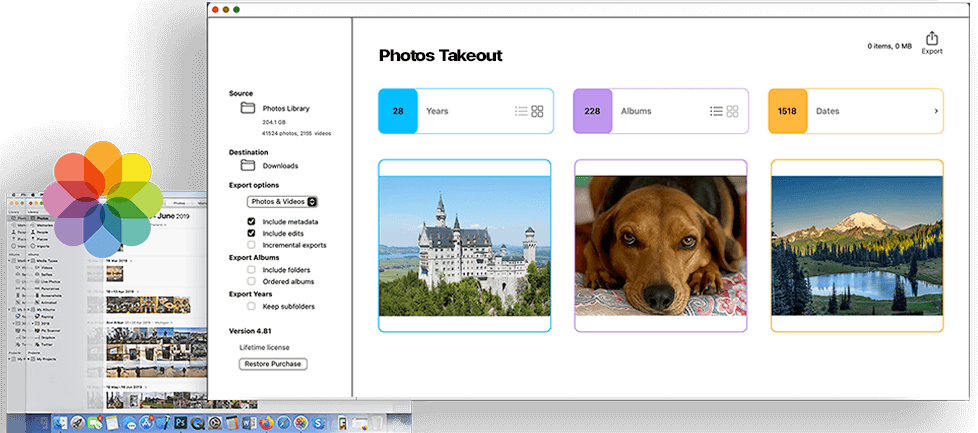
Task: Launch Safari from the Dock
Action: (284, 423)
